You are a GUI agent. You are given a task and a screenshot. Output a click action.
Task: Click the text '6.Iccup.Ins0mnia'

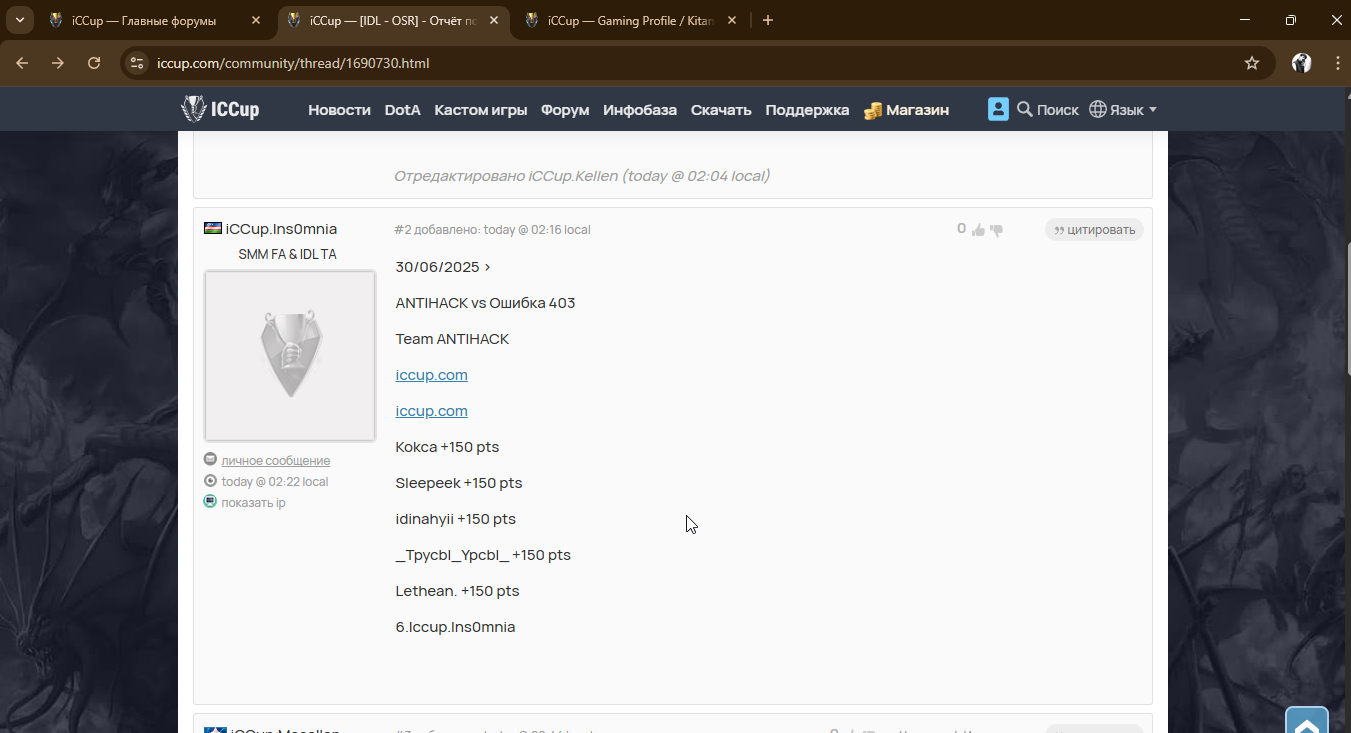(455, 627)
